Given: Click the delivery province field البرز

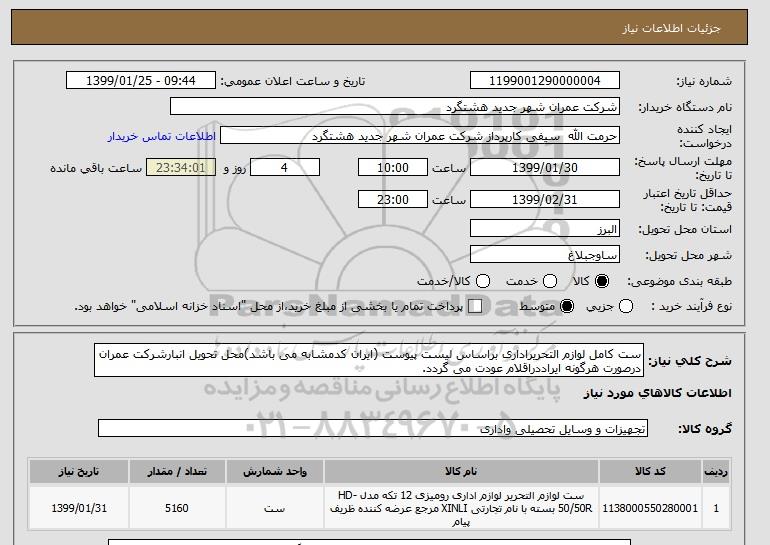Looking at the screenshot, I should (545, 229).
